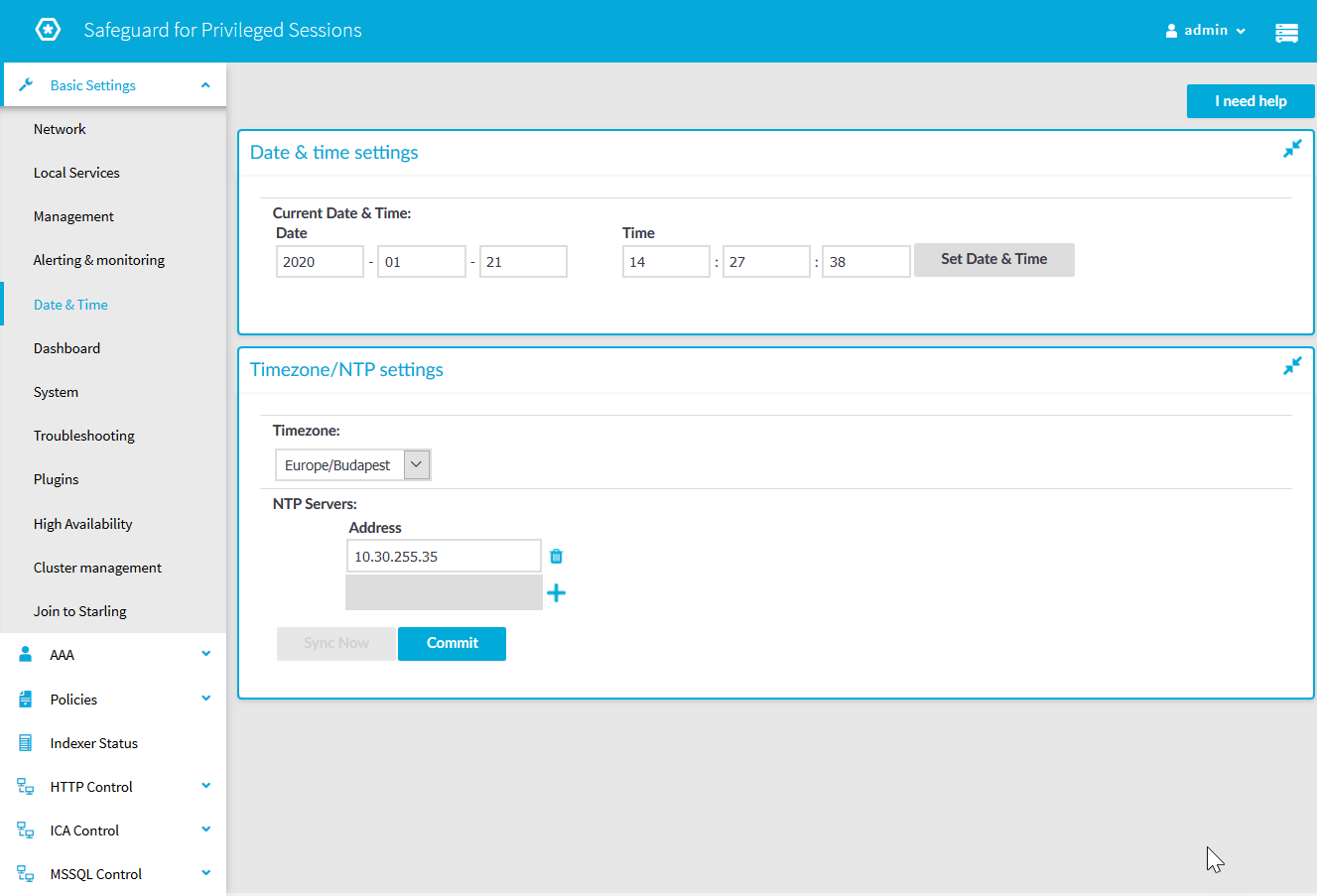Expand the AAA menu chevron

click(205, 654)
